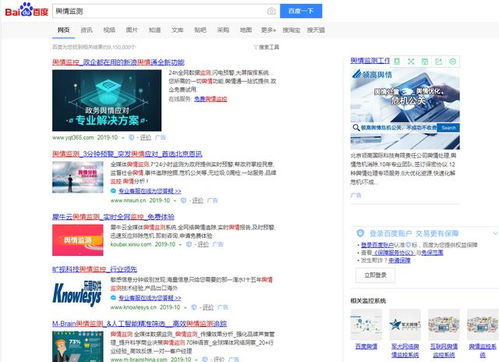Click 评价 beside www.yqt365.com
The width and height of the screenshot is (499, 362).
[x=146, y=137]
